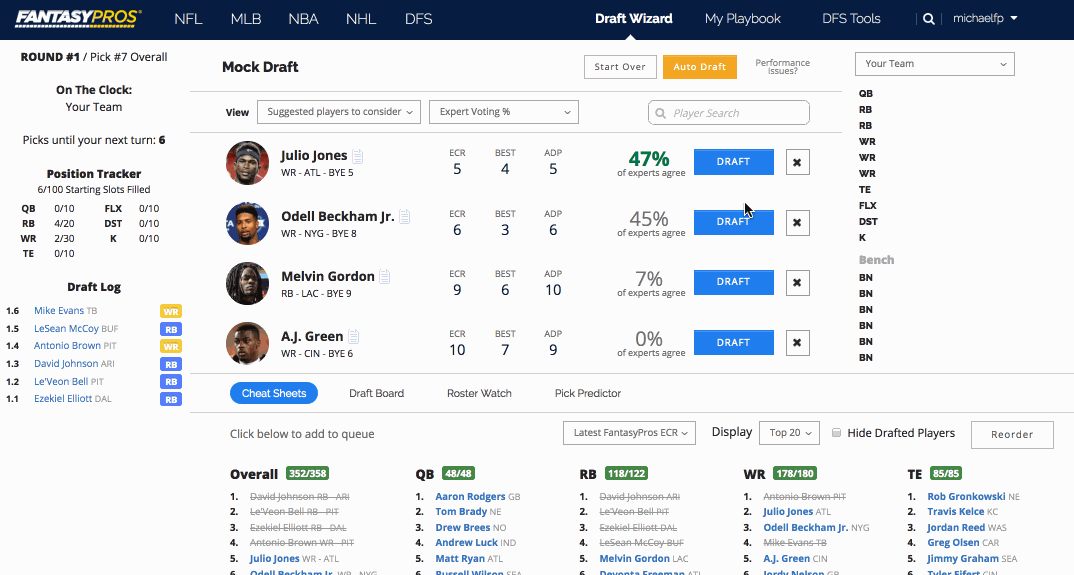Open Julio Jones player notes icon
1074x575 pixels.
pyautogui.click(x=358, y=156)
